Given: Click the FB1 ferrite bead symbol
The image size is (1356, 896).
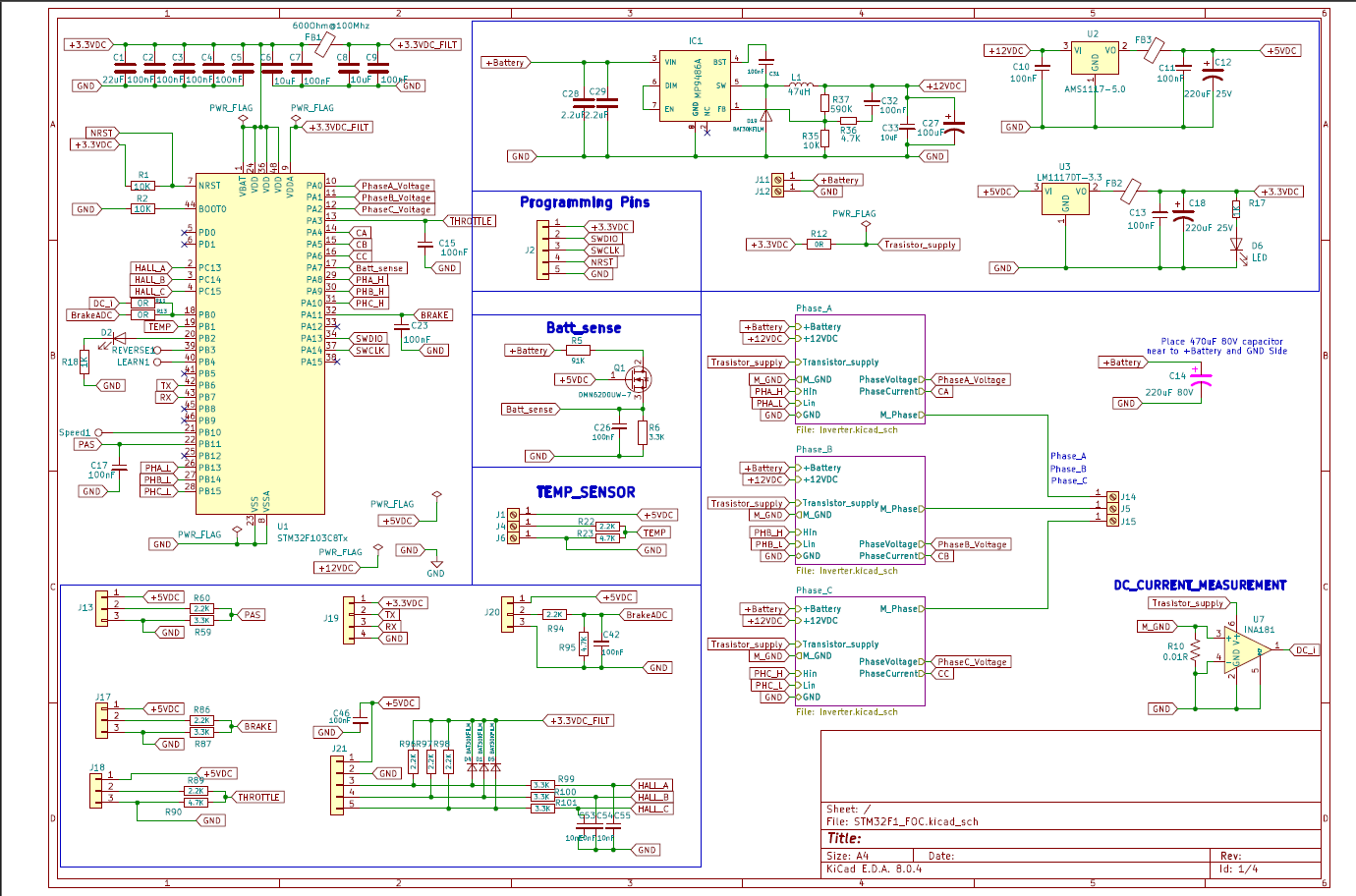Looking at the screenshot, I should [x=323, y=44].
